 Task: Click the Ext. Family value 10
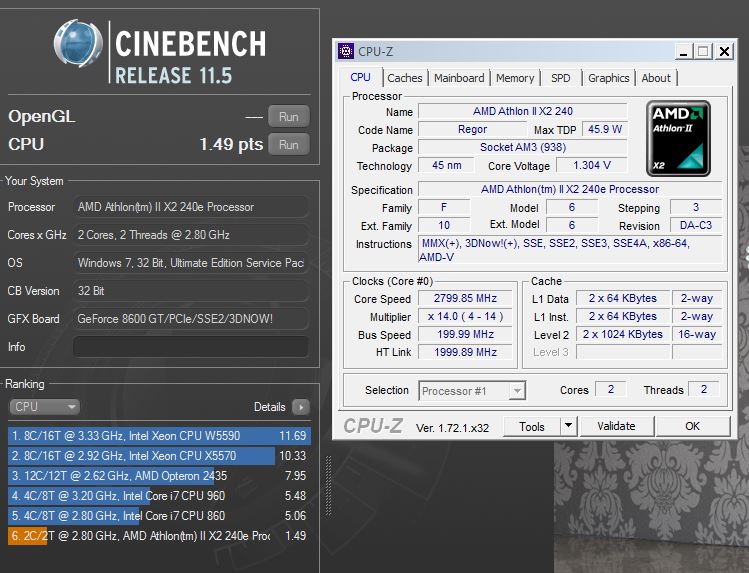pos(444,225)
